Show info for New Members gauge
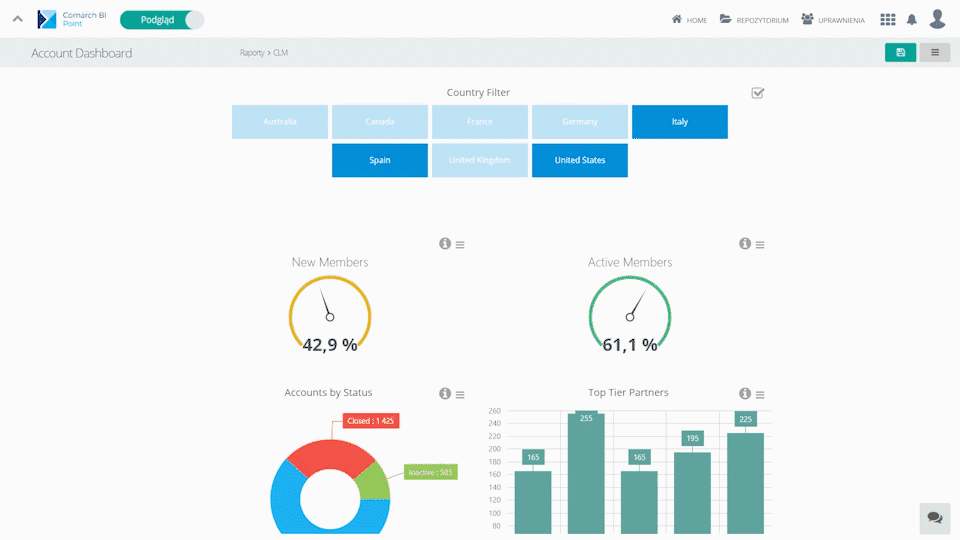 point(445,244)
